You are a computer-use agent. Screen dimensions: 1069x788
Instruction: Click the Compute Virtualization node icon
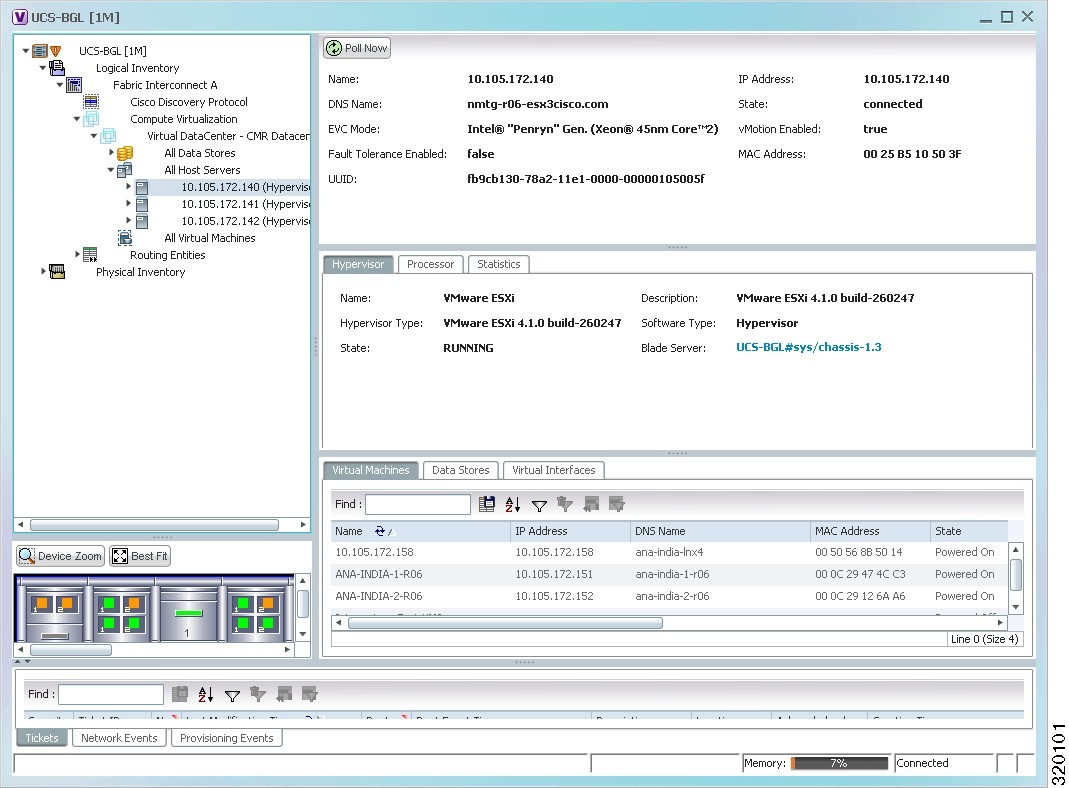pyautogui.click(x=91, y=119)
